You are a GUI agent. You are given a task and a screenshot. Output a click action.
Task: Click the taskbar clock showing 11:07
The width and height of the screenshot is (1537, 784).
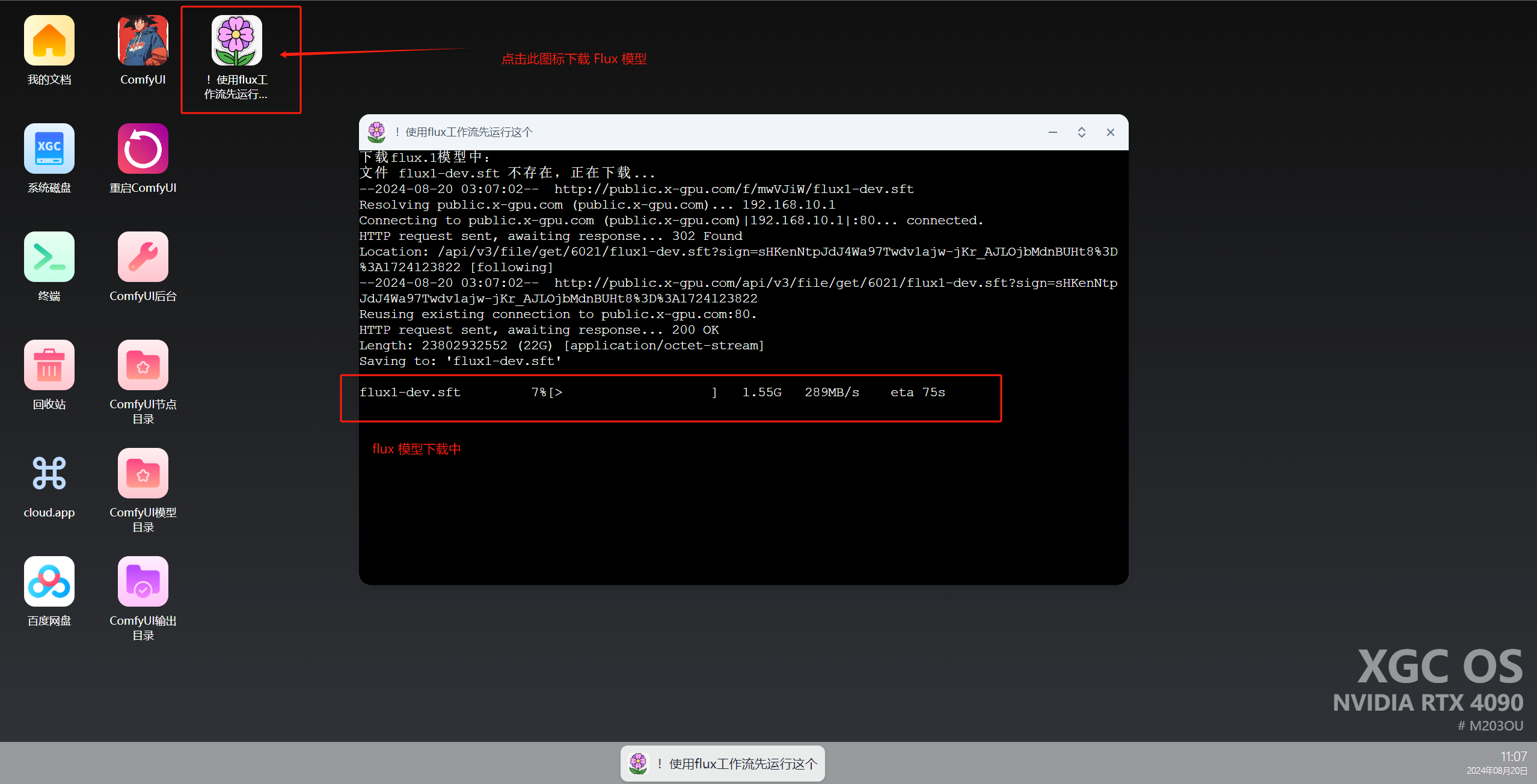click(1514, 756)
